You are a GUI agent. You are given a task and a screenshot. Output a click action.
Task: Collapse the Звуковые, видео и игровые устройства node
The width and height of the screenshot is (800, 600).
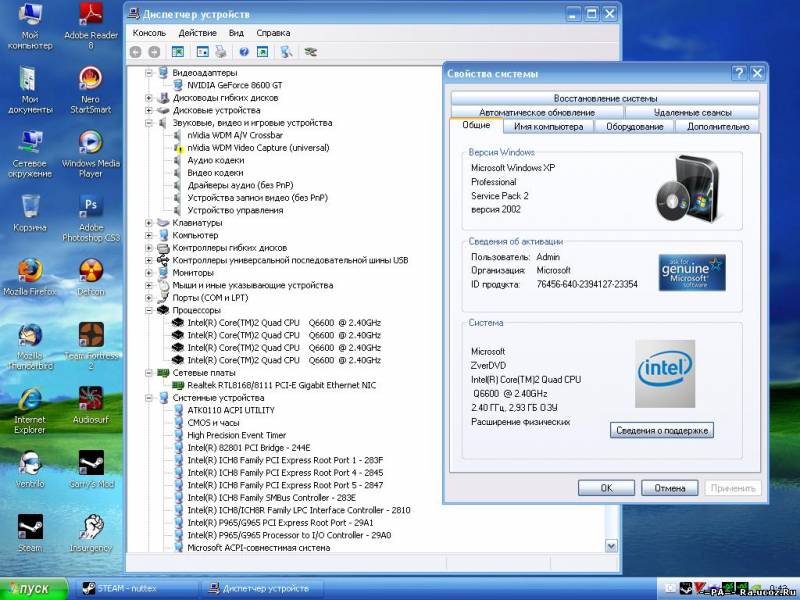pyautogui.click(x=148, y=123)
